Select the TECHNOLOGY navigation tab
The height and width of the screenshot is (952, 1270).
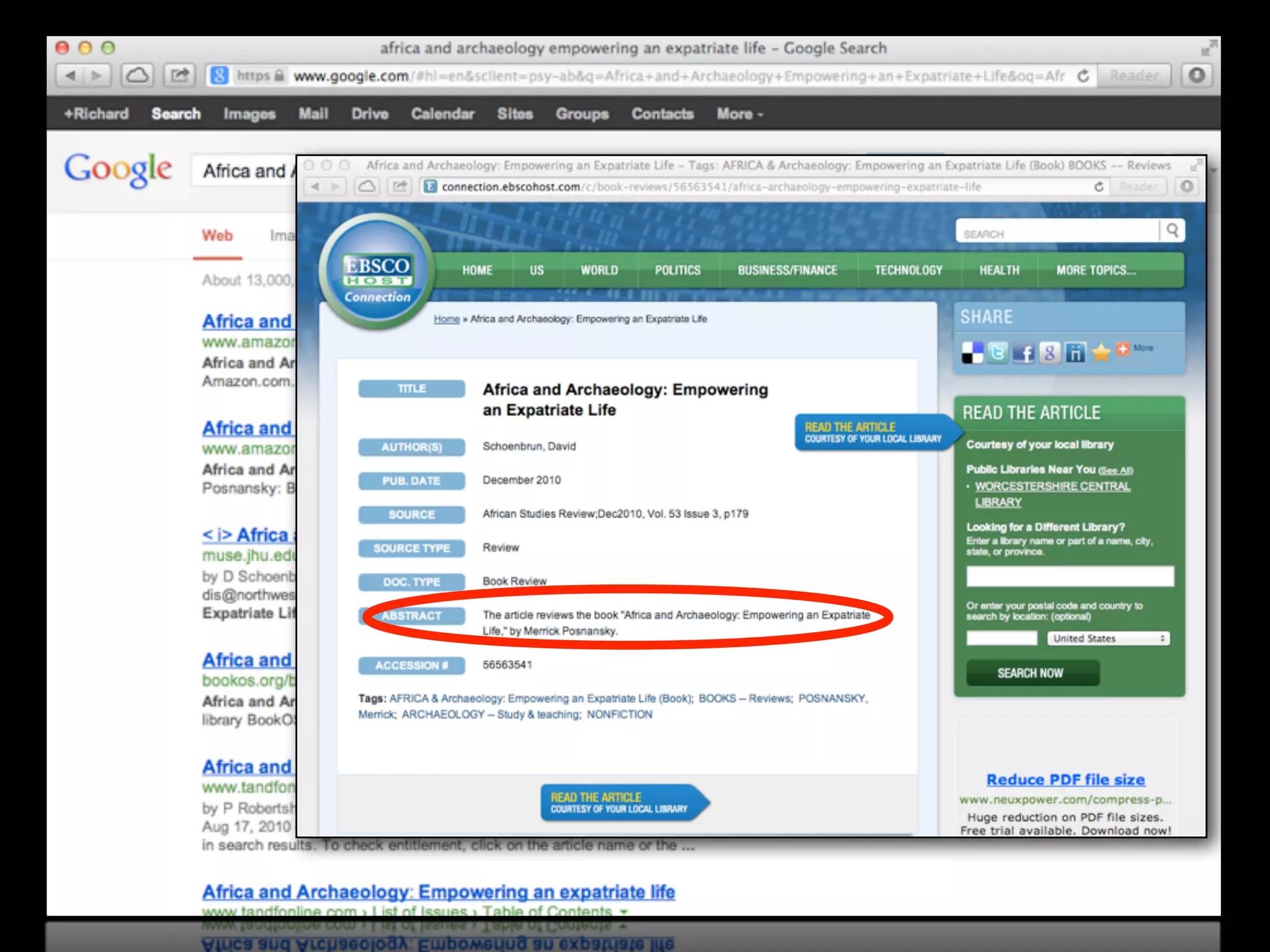tap(908, 270)
